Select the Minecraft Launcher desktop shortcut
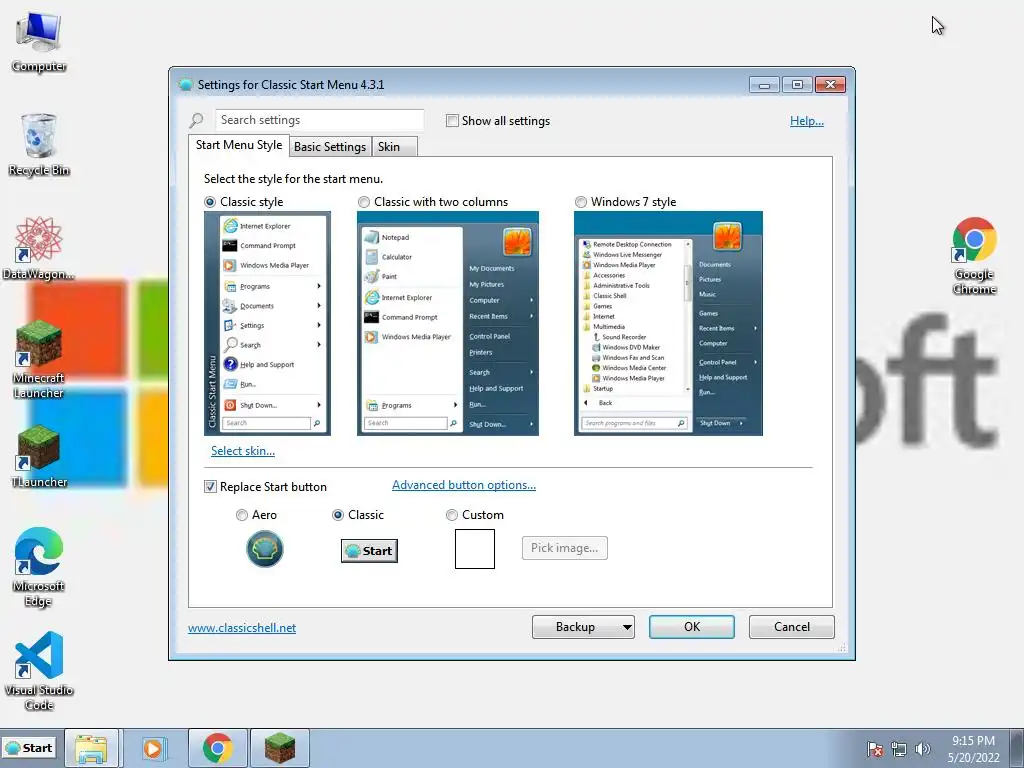The height and width of the screenshot is (768, 1024). (x=39, y=359)
